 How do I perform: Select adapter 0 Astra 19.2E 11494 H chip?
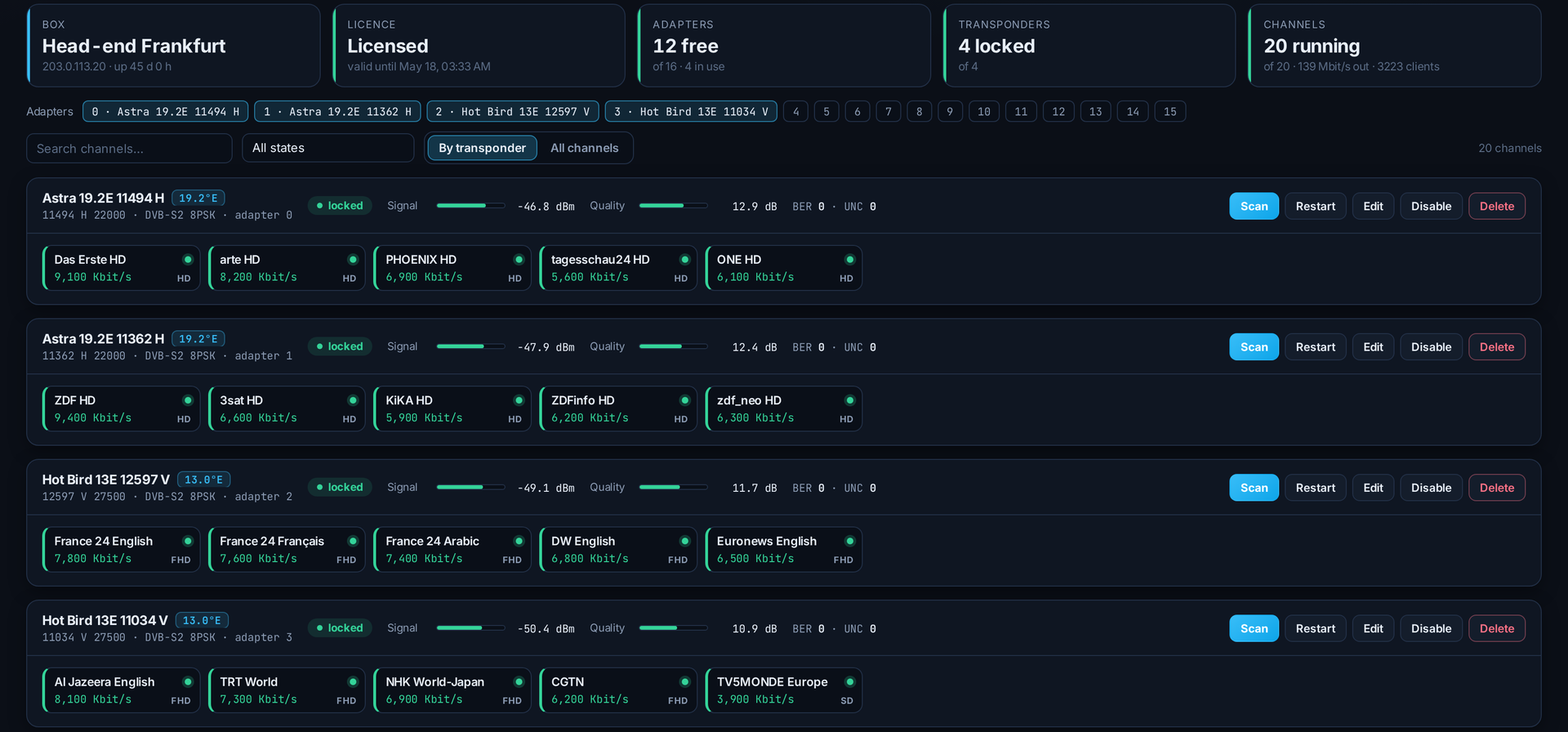(x=165, y=112)
